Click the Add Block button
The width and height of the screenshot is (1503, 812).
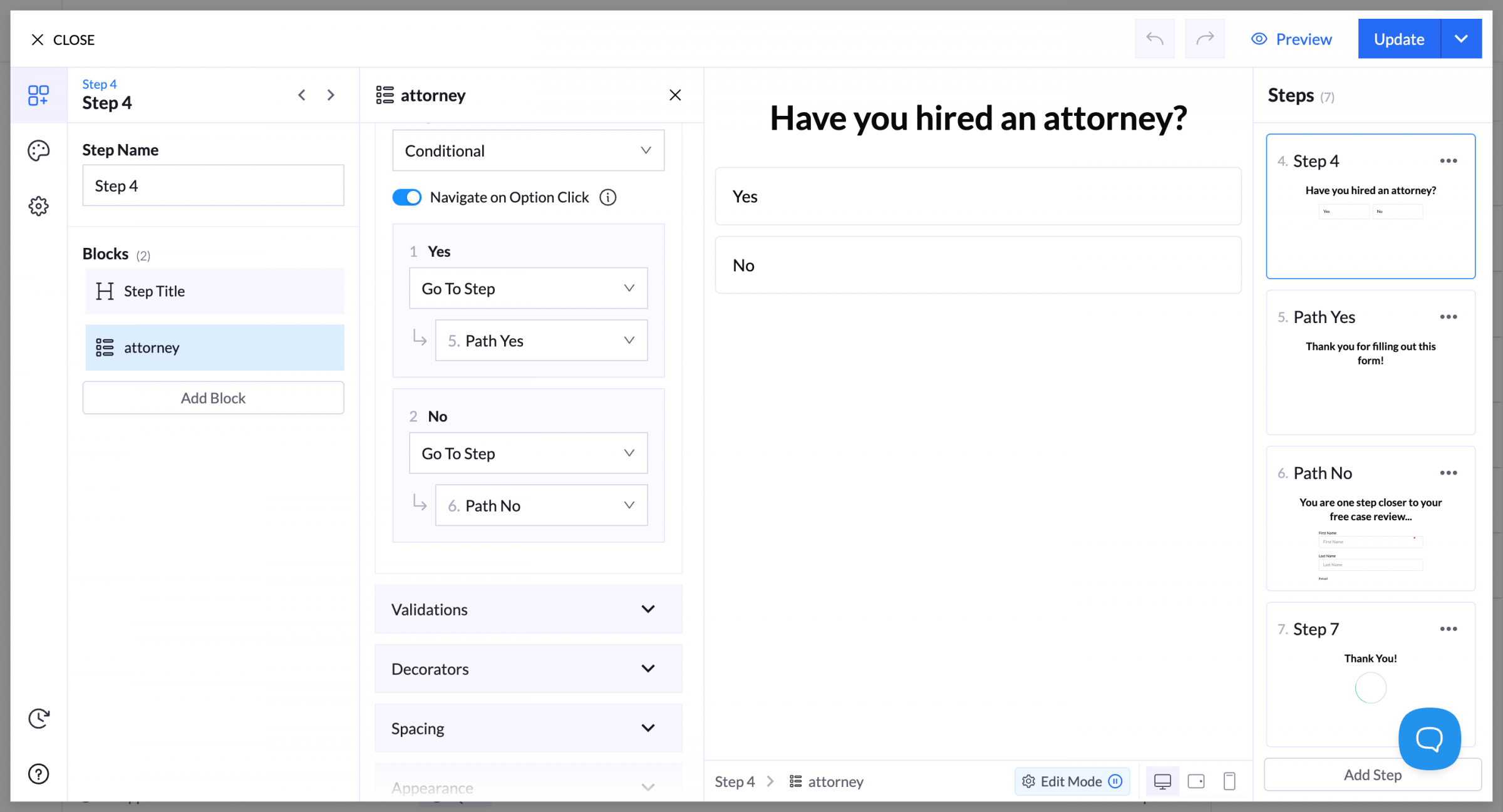coord(213,398)
